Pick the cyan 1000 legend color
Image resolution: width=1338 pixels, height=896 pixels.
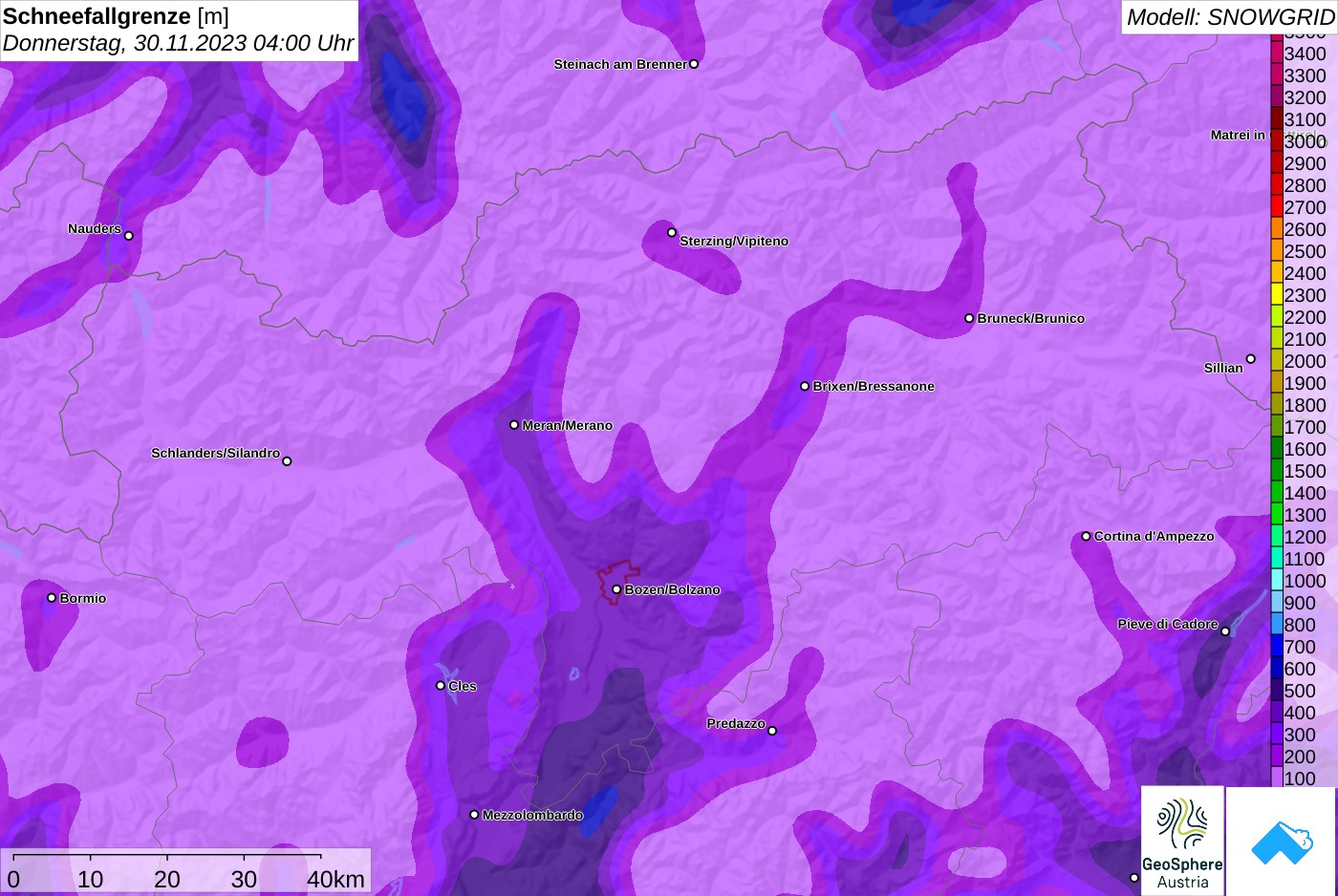point(1277,581)
